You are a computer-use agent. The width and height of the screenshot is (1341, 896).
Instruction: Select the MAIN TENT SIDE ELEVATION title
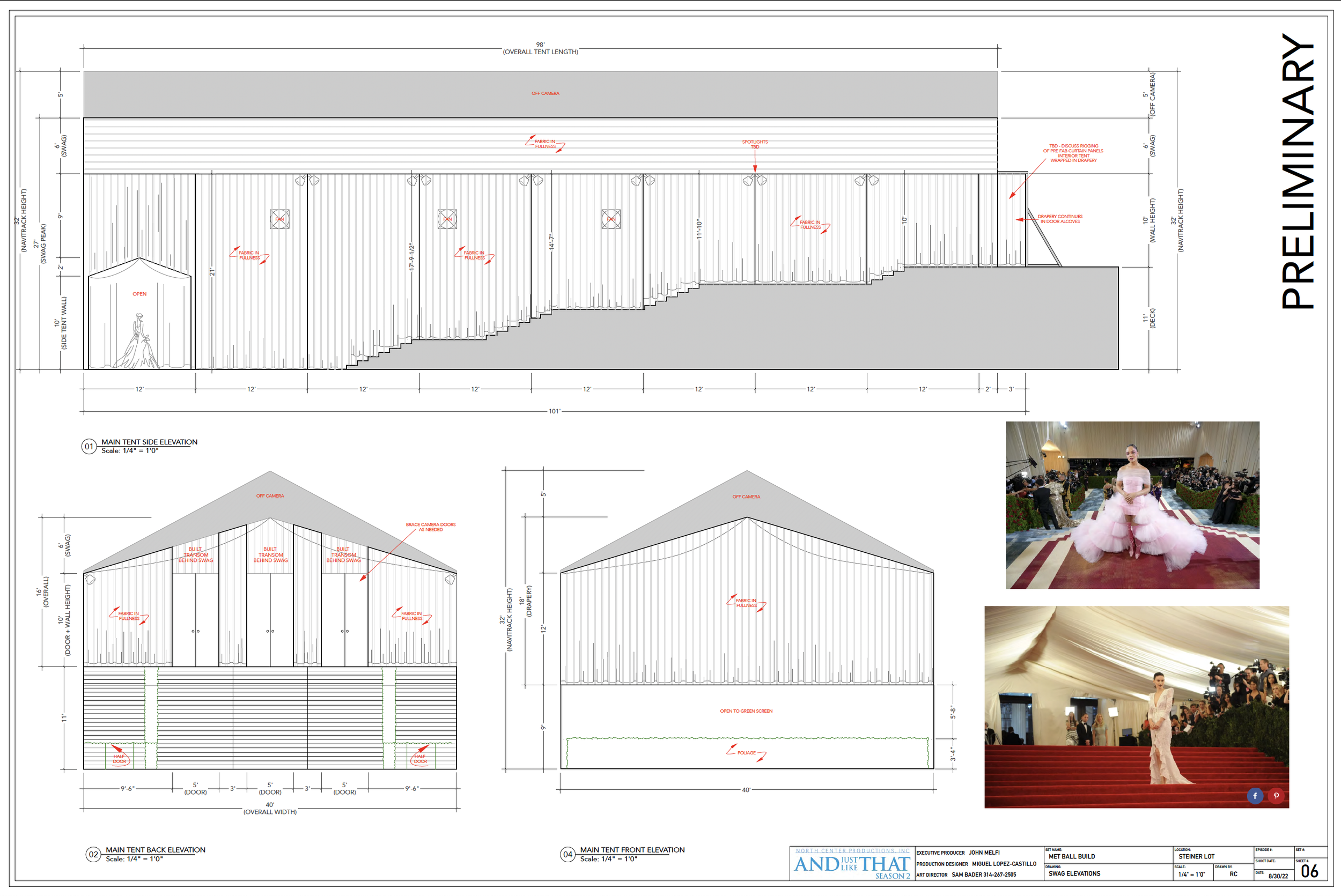coord(149,442)
